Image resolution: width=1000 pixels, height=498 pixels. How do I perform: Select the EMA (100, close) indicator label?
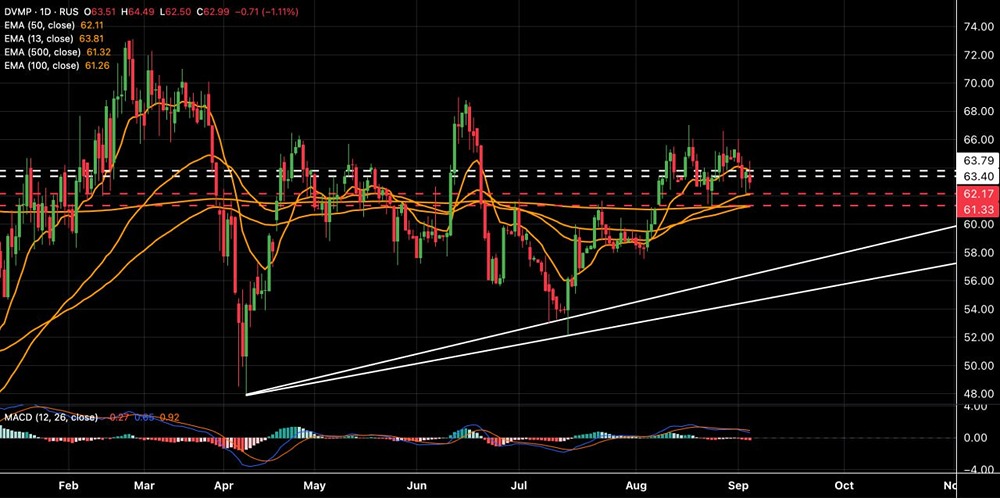tap(44, 66)
